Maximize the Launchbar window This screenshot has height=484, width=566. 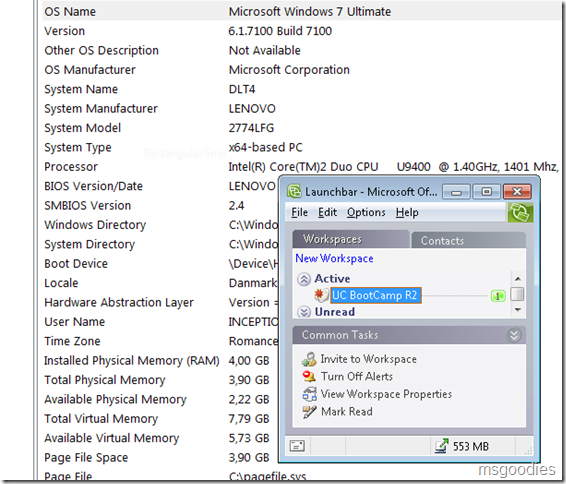[487, 192]
